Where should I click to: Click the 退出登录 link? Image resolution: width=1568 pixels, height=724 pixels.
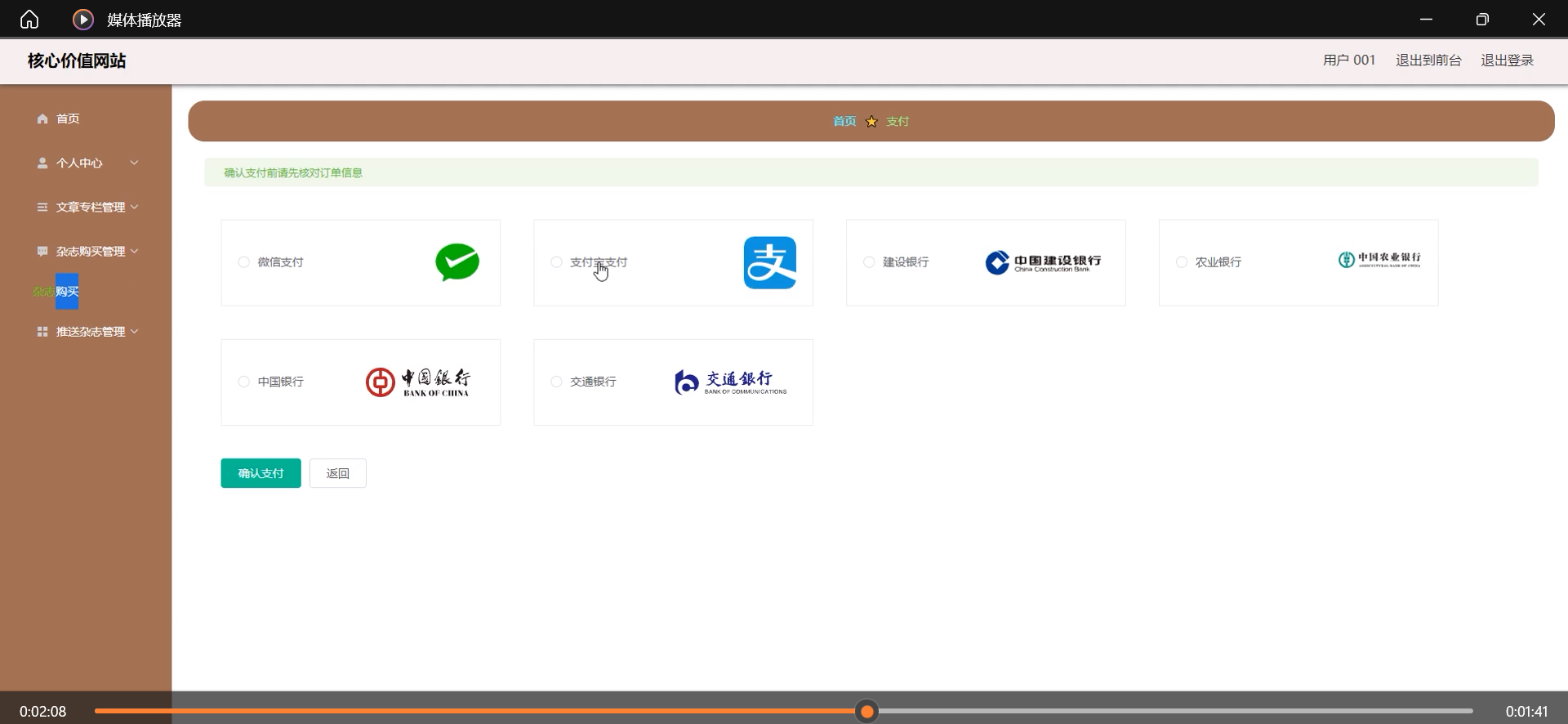click(1508, 60)
